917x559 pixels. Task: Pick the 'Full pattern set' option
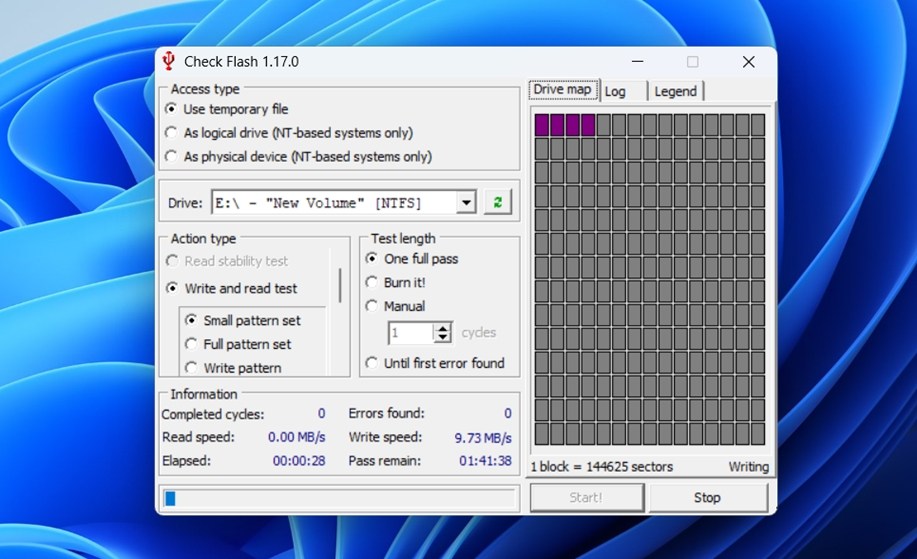191,344
